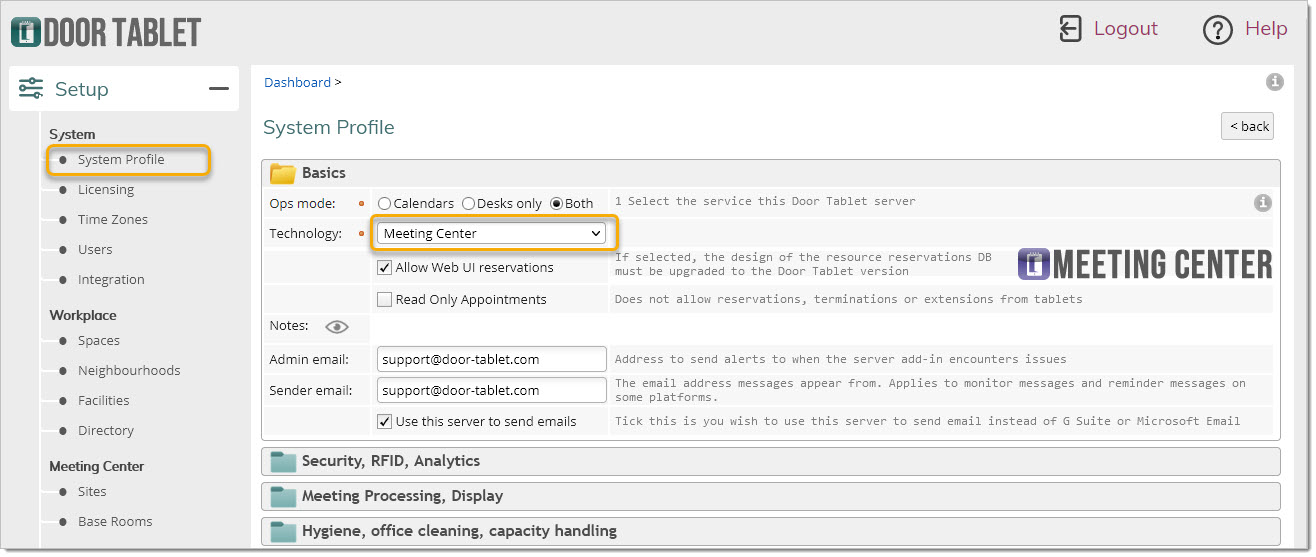
Task: Open Licensing in the sidebar
Action: (x=105, y=190)
